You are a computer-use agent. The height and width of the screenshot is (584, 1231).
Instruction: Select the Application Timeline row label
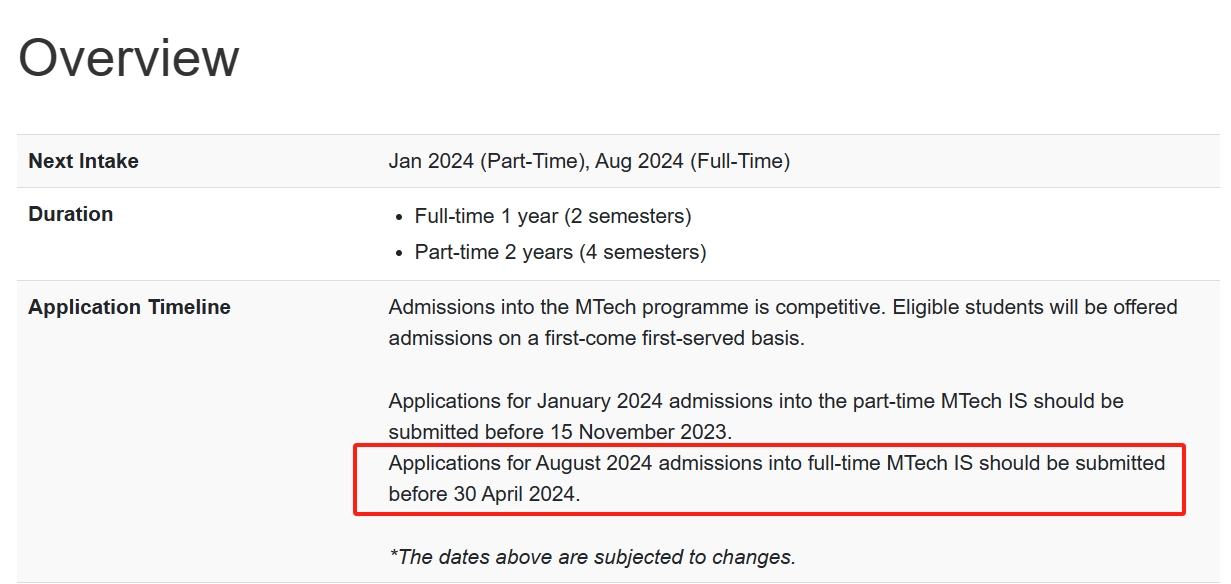pos(130,307)
